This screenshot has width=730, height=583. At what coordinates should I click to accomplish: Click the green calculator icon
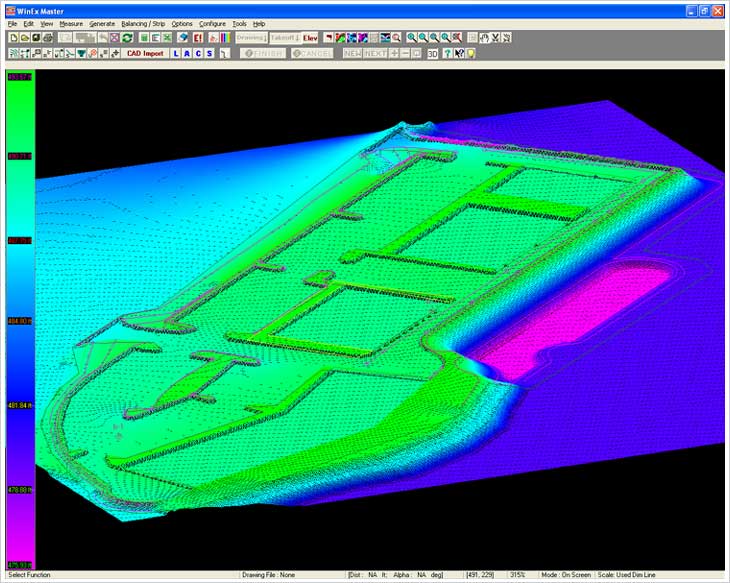coord(144,38)
